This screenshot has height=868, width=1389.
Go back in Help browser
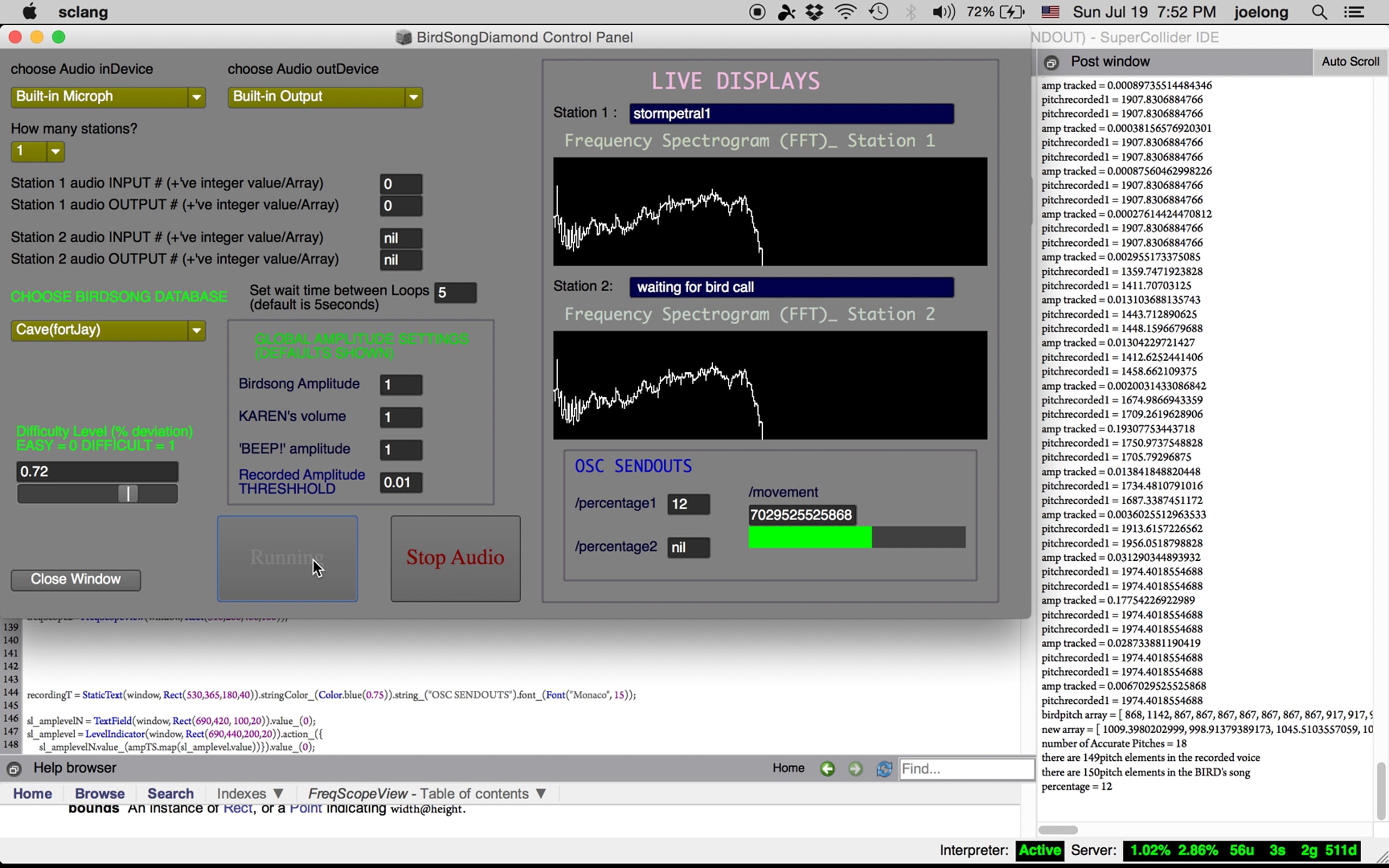(x=828, y=769)
